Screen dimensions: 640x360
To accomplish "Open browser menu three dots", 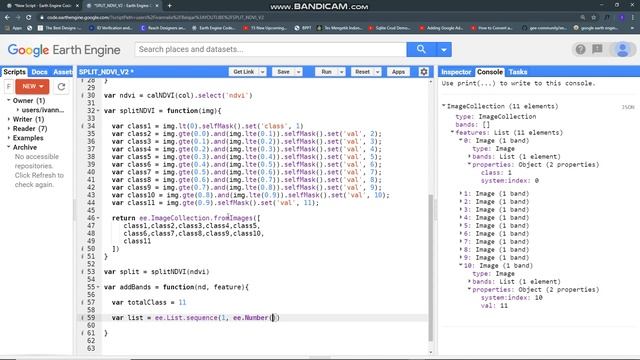I will [x=633, y=18].
